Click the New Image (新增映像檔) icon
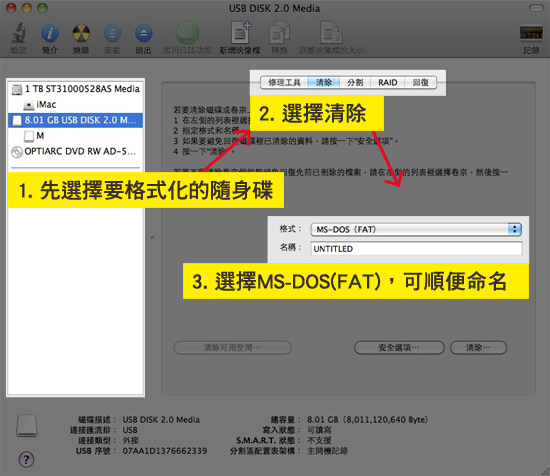 (240, 32)
